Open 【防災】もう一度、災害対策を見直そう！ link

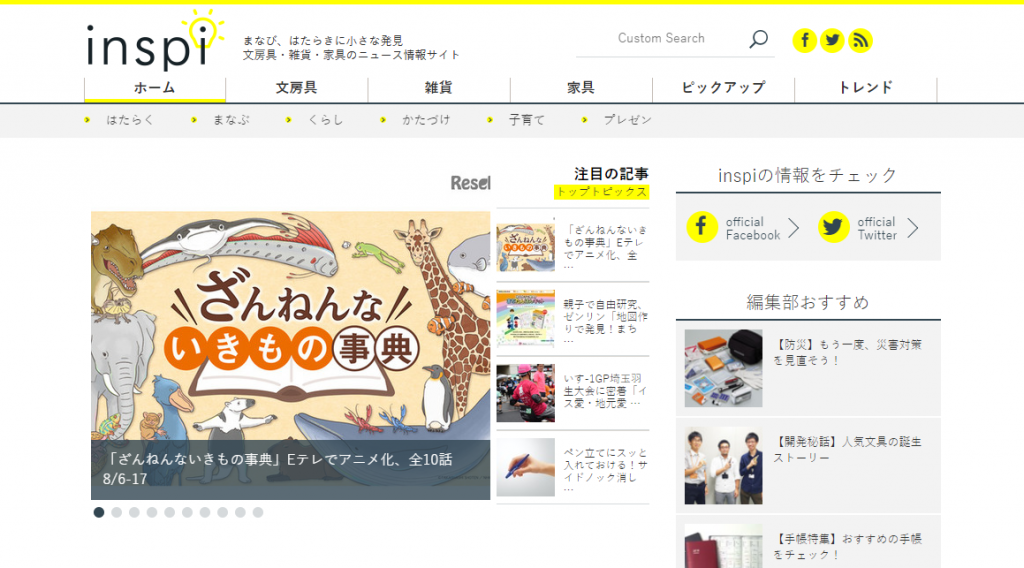[848, 353]
